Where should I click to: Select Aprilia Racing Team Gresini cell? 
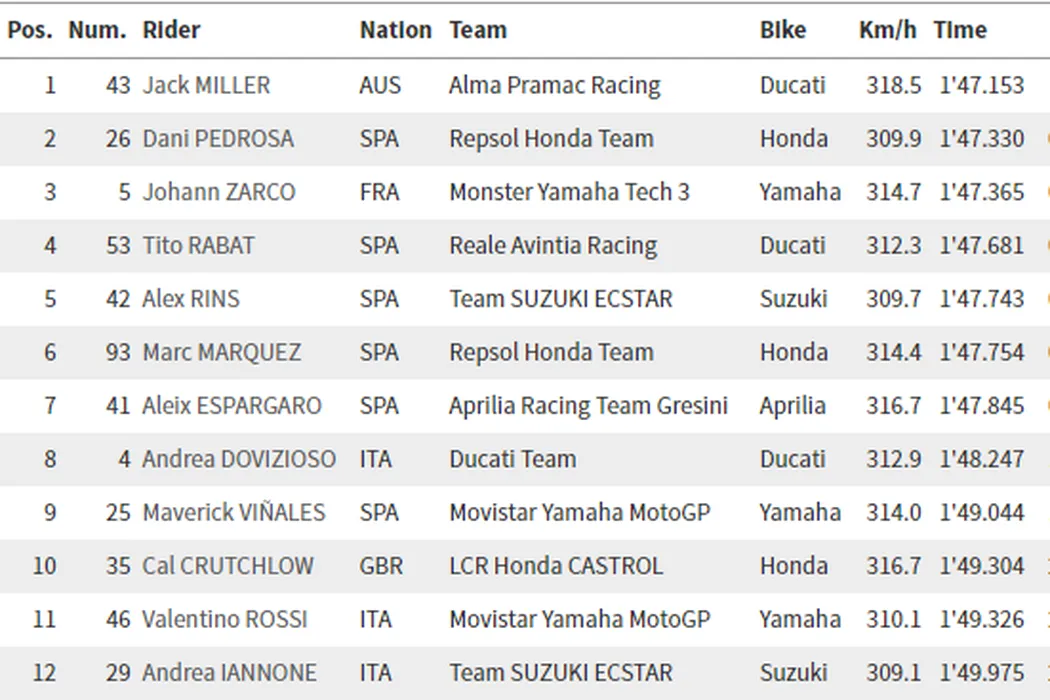(x=588, y=405)
